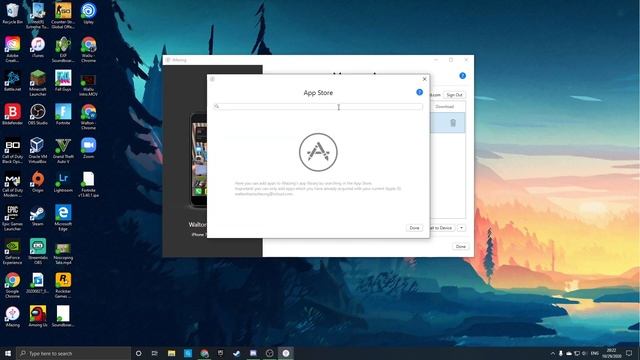The height and width of the screenshot is (360, 640).
Task: Select the iTunes desktop icon
Action: [38, 47]
